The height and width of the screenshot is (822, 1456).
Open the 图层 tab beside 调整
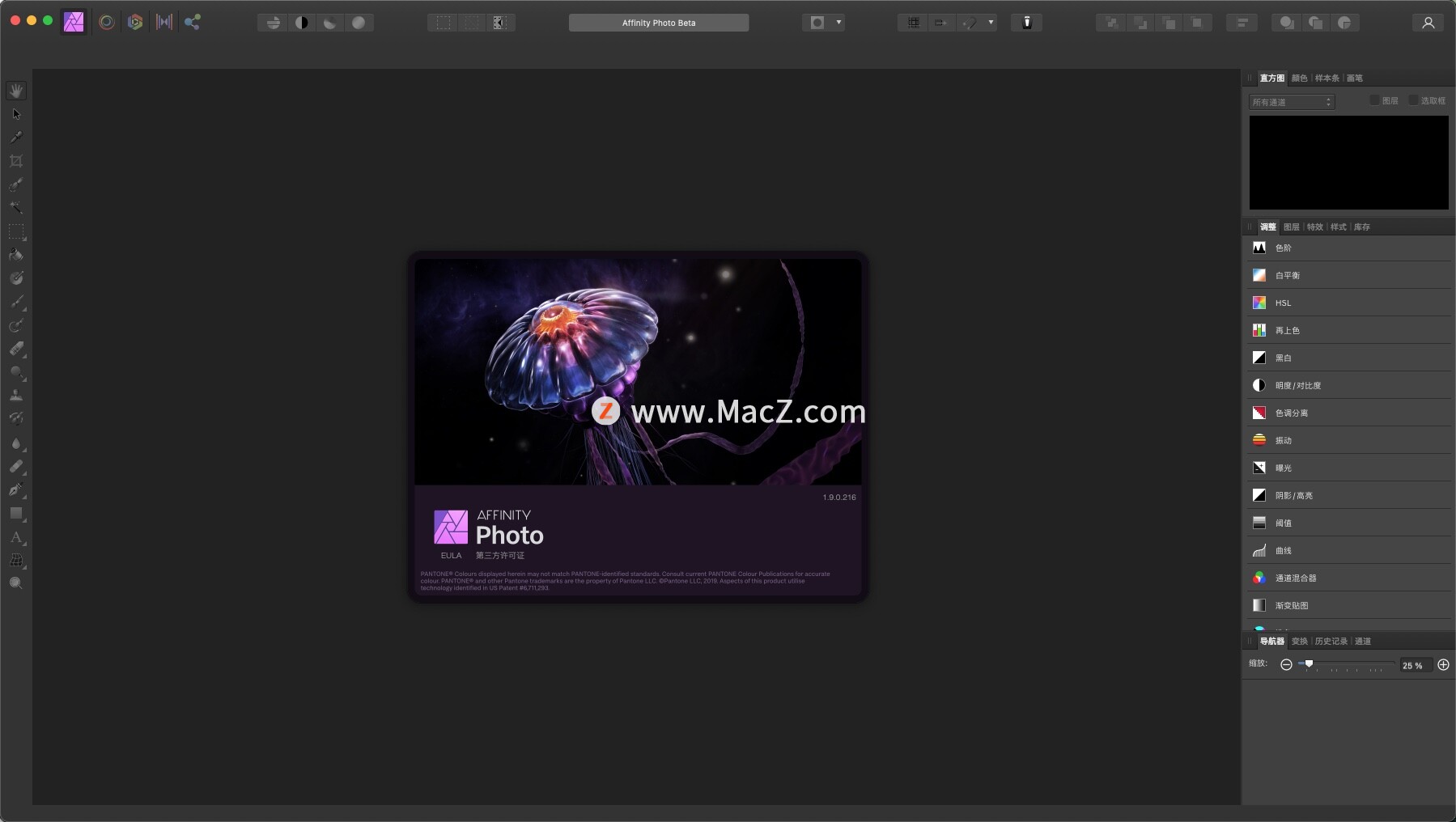[1292, 227]
